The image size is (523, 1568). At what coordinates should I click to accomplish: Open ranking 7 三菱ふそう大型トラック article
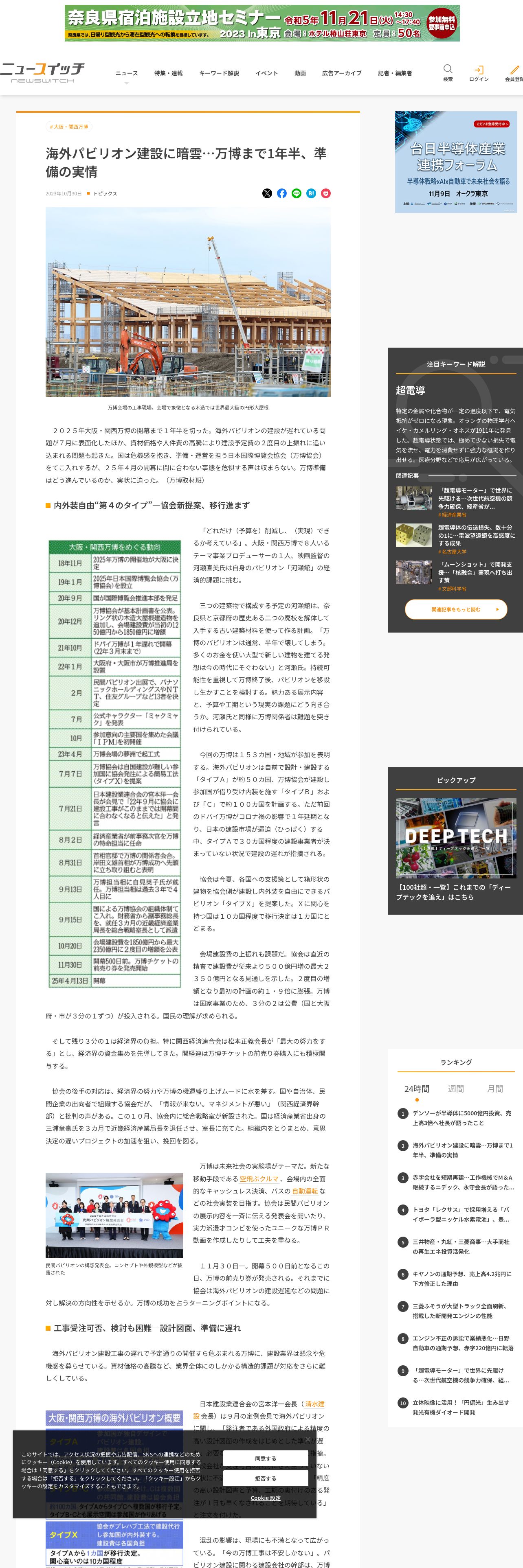(461, 1311)
